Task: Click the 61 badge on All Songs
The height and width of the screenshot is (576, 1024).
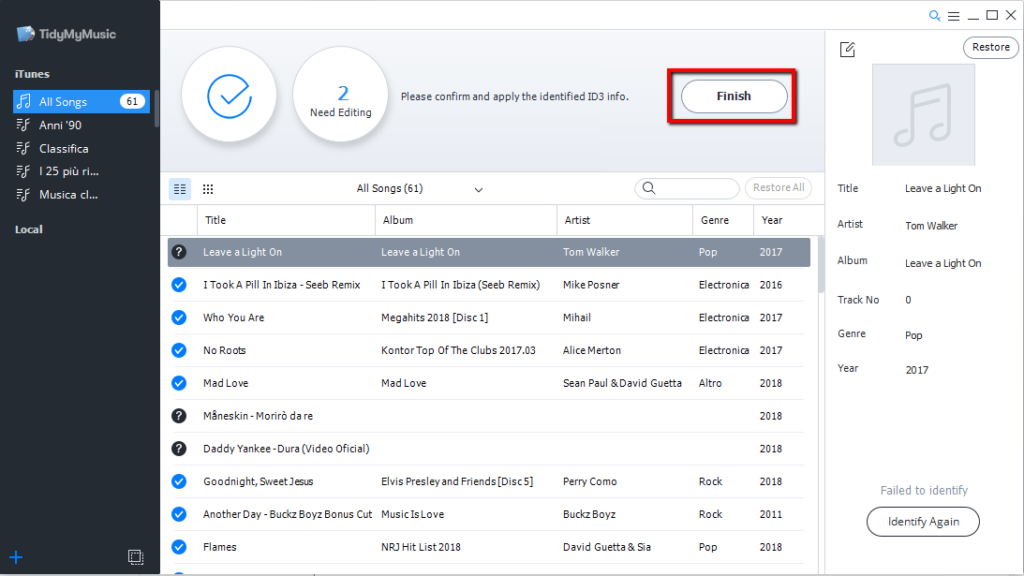Action: (x=132, y=101)
